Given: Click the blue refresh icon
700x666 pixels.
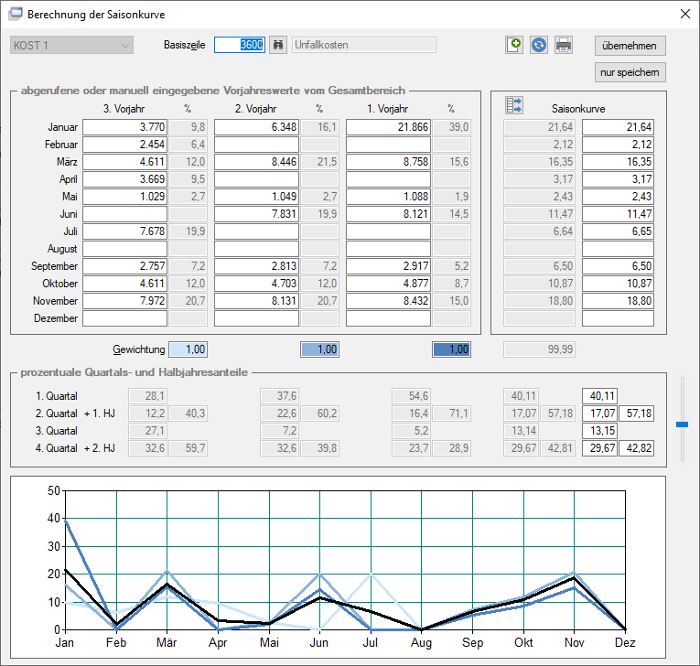Looking at the screenshot, I should (x=539, y=45).
